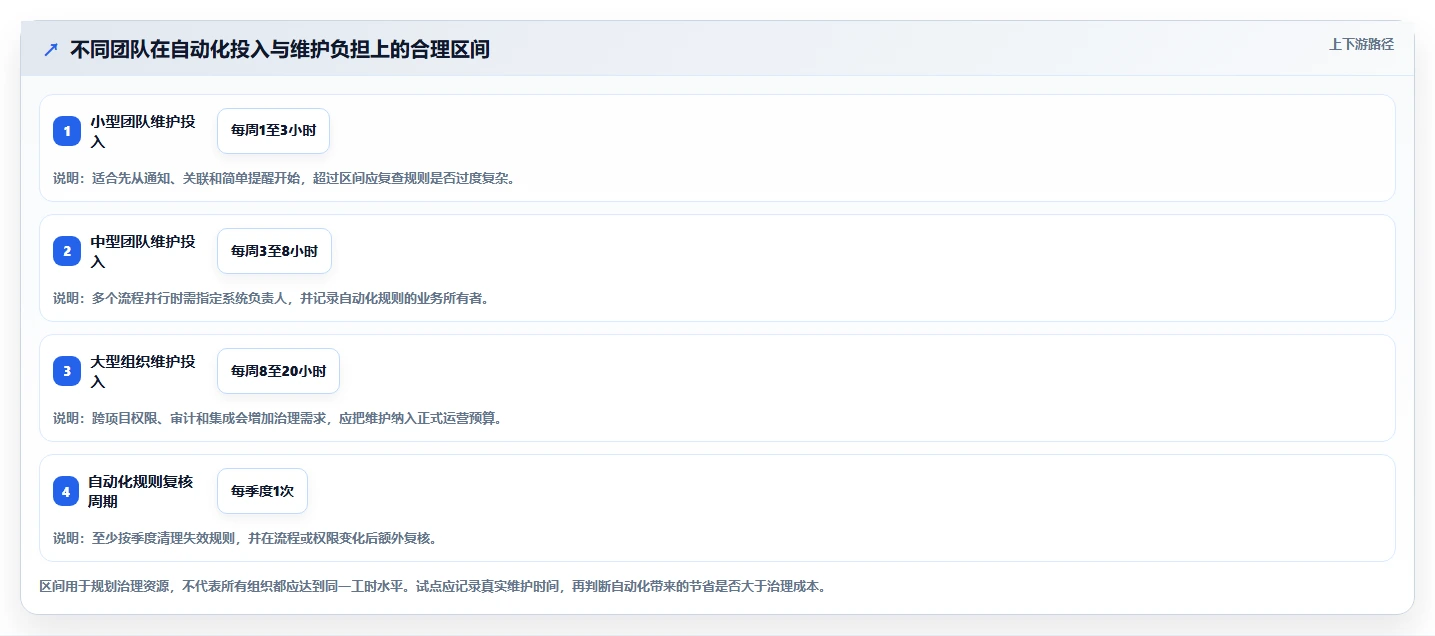Image resolution: width=1435 pixels, height=636 pixels.
Task: Click the note starting 至少按季度清理失效规则
Action: tap(245, 538)
